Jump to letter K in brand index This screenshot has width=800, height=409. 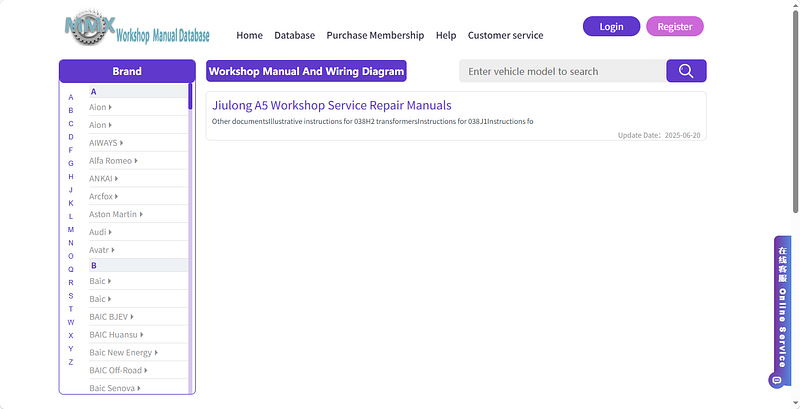pyautogui.click(x=71, y=203)
